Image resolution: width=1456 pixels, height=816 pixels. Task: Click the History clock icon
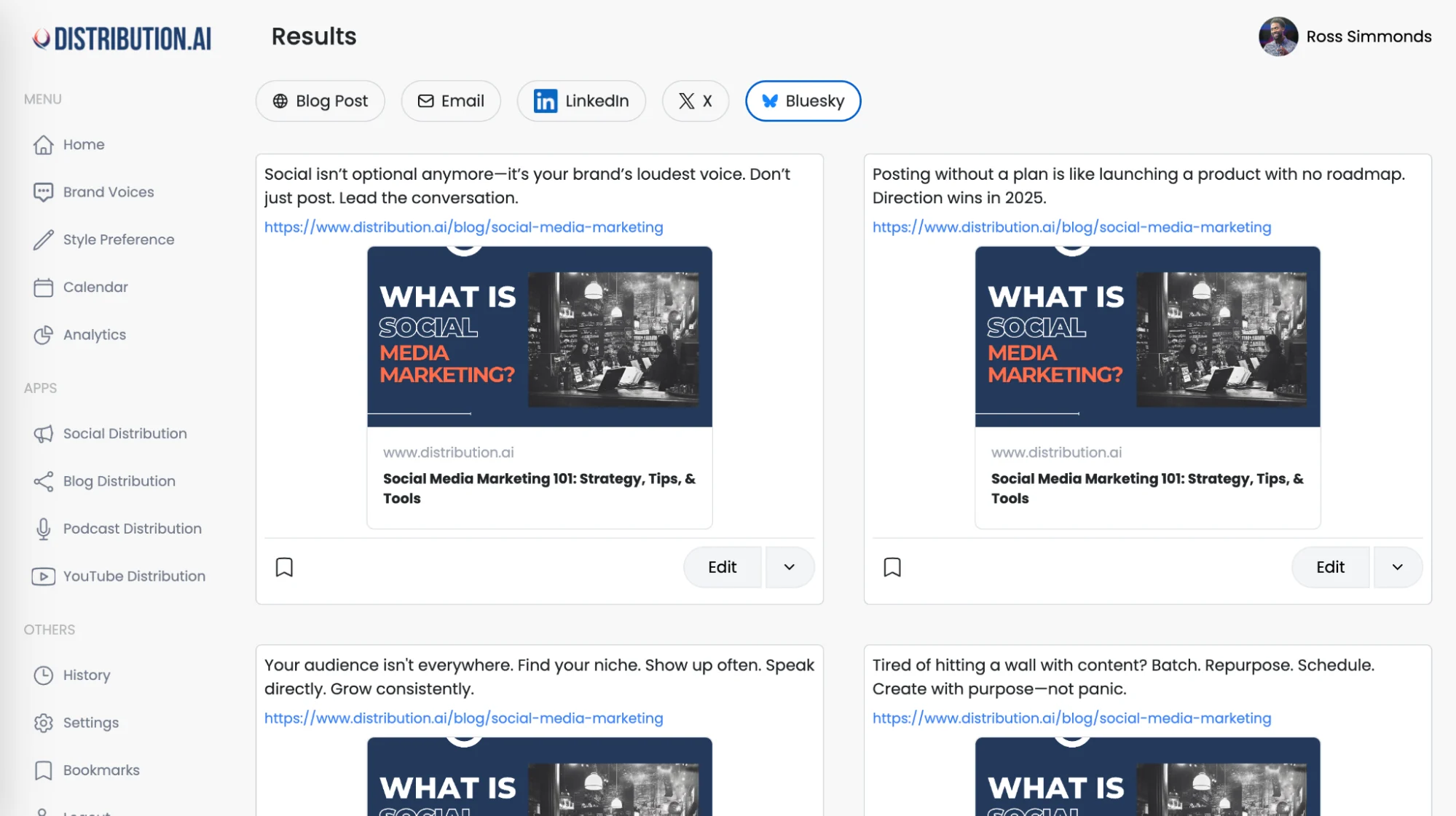click(44, 676)
